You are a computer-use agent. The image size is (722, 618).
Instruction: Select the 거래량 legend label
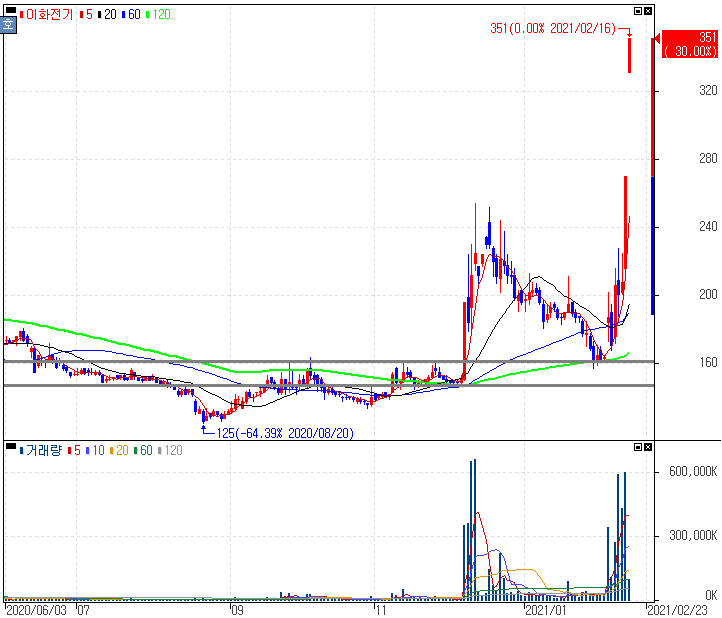(43, 450)
